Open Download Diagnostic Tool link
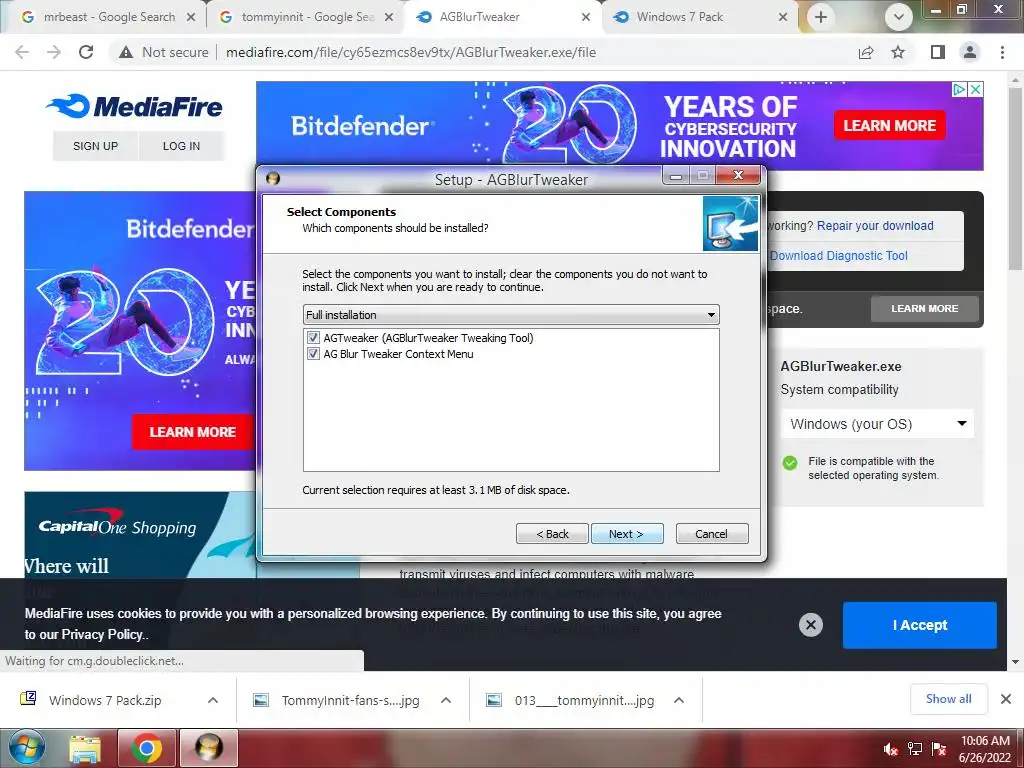 pos(839,256)
